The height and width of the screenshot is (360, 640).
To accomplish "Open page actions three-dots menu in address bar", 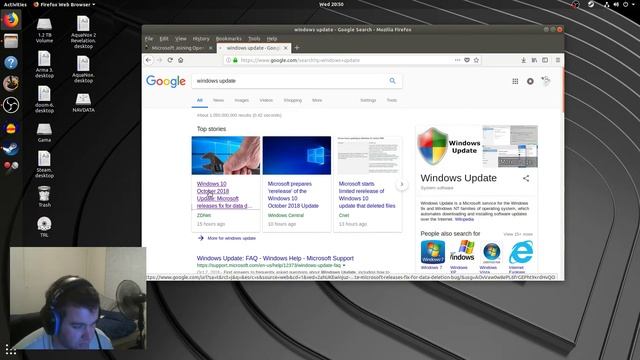I will [457, 60].
